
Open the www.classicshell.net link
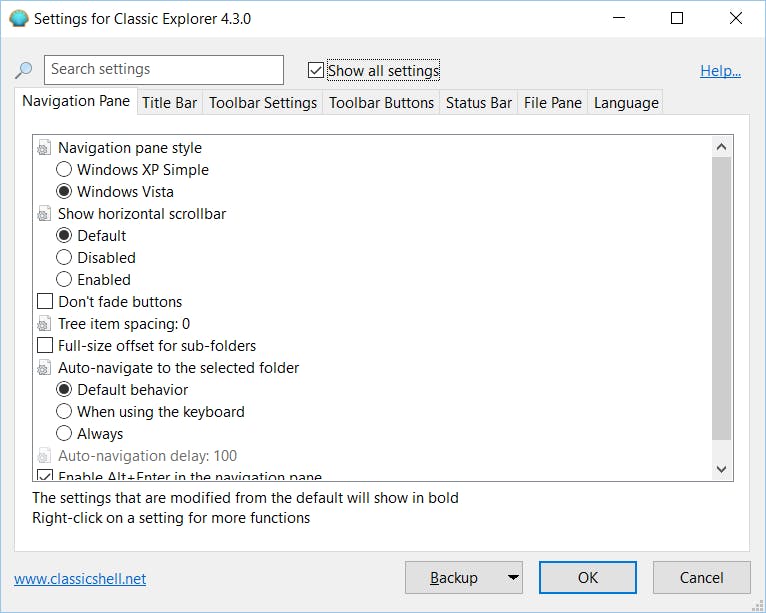click(x=80, y=578)
